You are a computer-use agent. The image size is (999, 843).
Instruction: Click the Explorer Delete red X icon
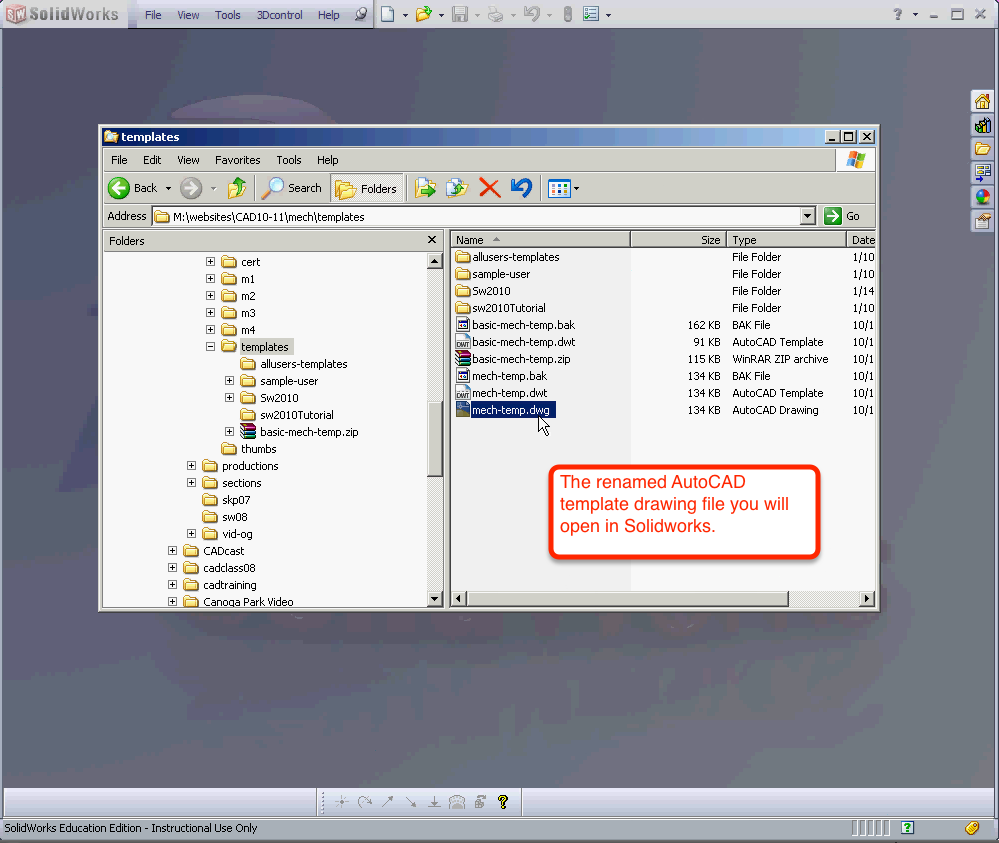click(x=489, y=188)
